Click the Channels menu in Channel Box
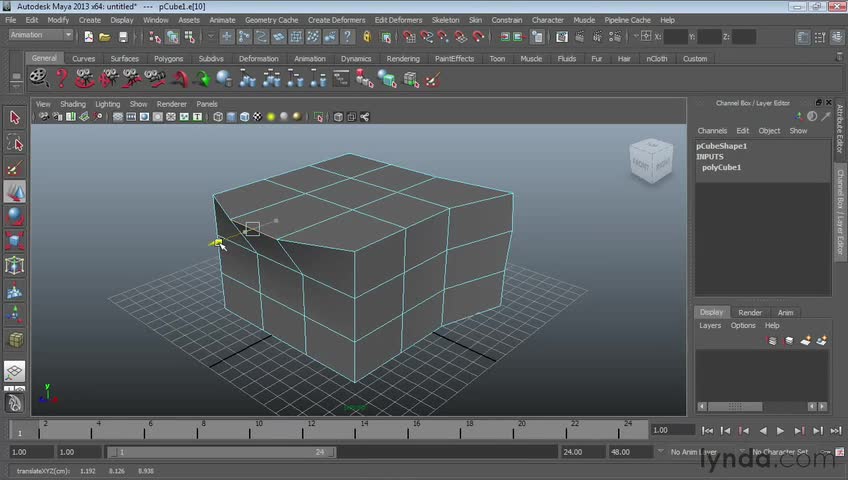Viewport: 848px width, 480px height. pyautogui.click(x=712, y=131)
